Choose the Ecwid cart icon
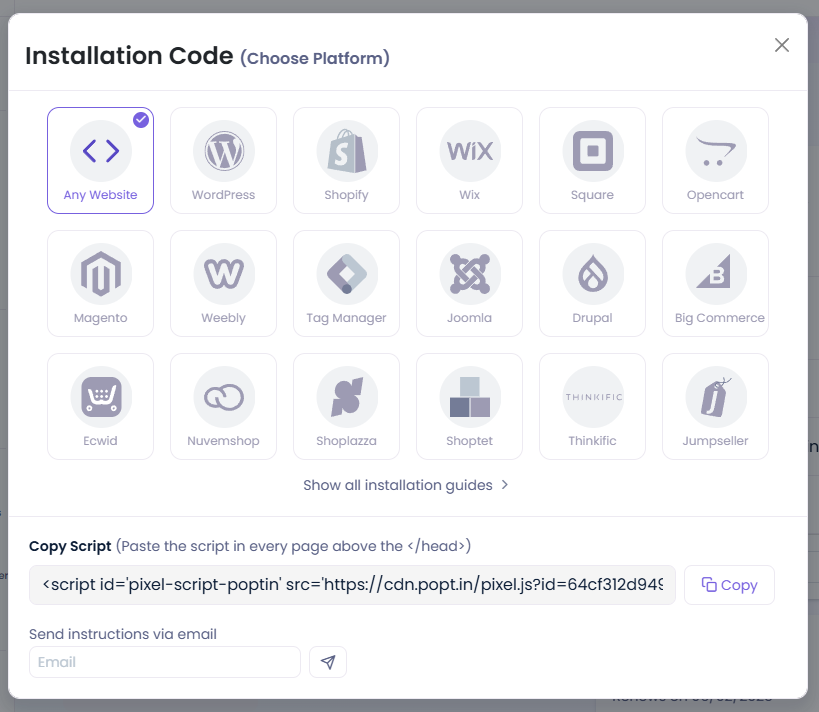819x712 pixels. [x=101, y=397]
